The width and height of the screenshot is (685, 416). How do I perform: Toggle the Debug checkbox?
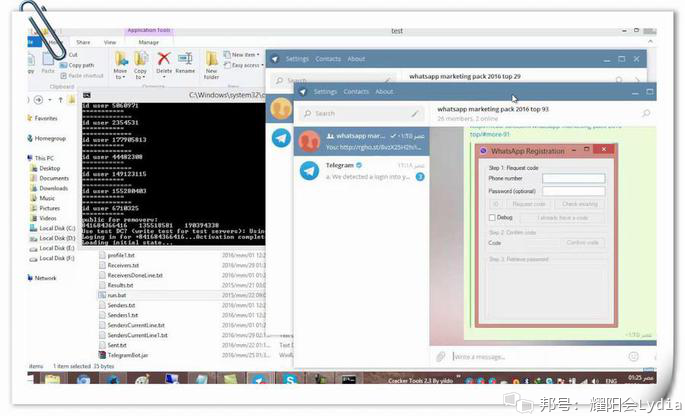(492, 218)
